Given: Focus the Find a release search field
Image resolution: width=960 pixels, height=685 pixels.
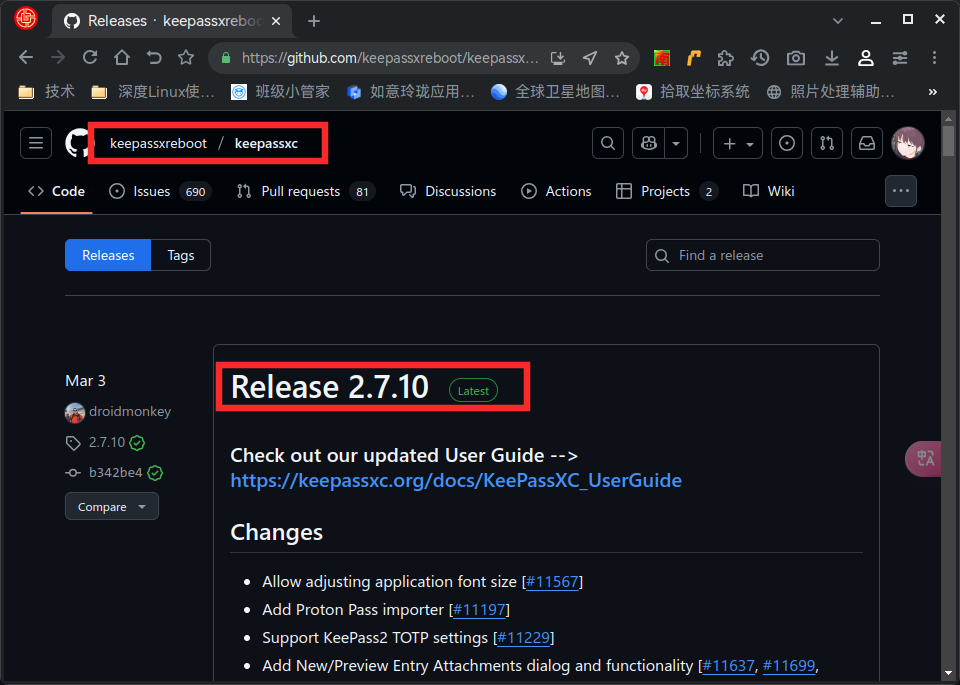Looking at the screenshot, I should (x=762, y=255).
